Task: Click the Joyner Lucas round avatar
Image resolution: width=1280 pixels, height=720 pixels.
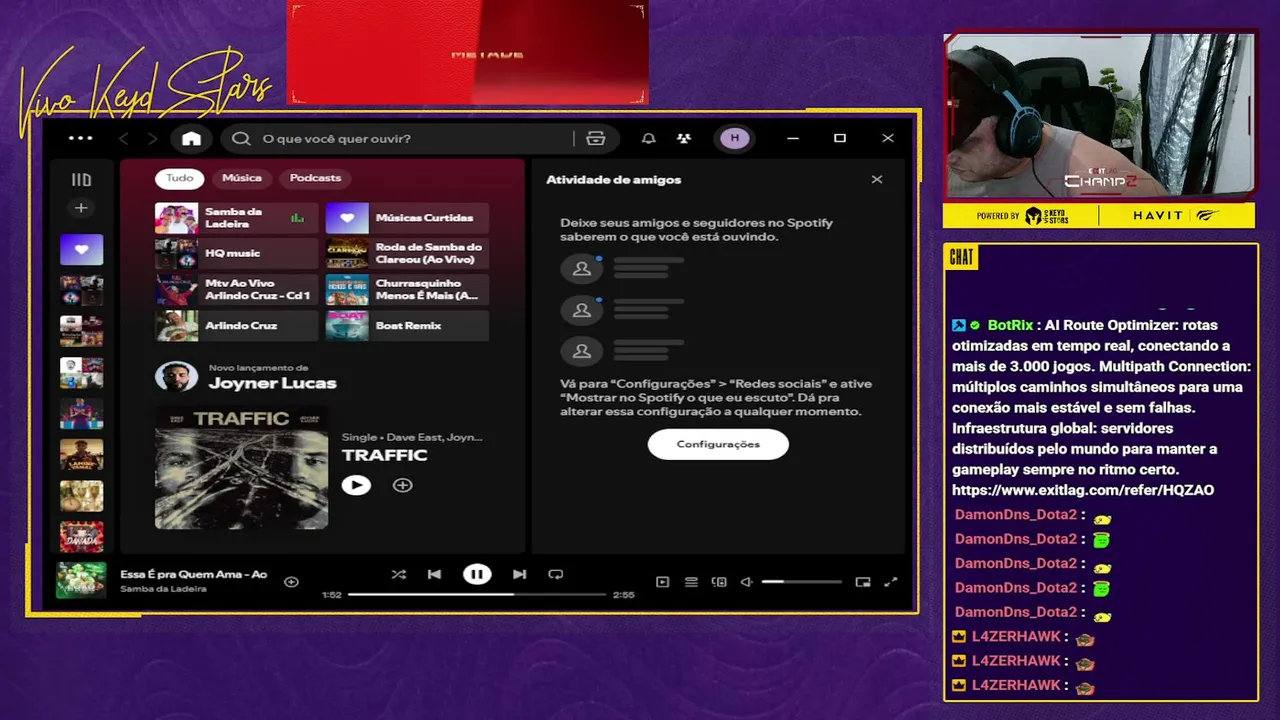Action: point(176,377)
